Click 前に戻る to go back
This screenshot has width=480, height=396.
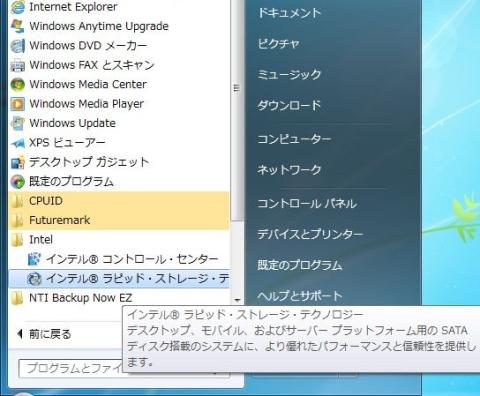(x=50, y=334)
